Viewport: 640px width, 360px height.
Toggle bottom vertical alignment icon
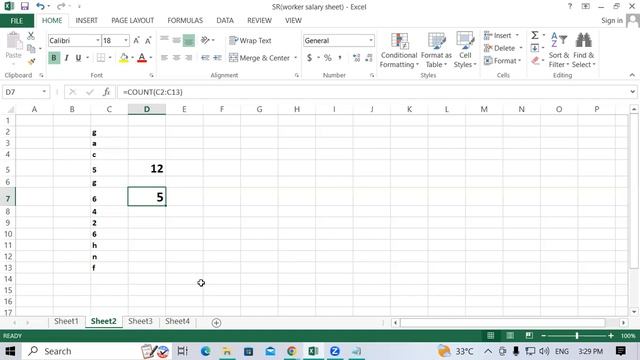(189, 40)
